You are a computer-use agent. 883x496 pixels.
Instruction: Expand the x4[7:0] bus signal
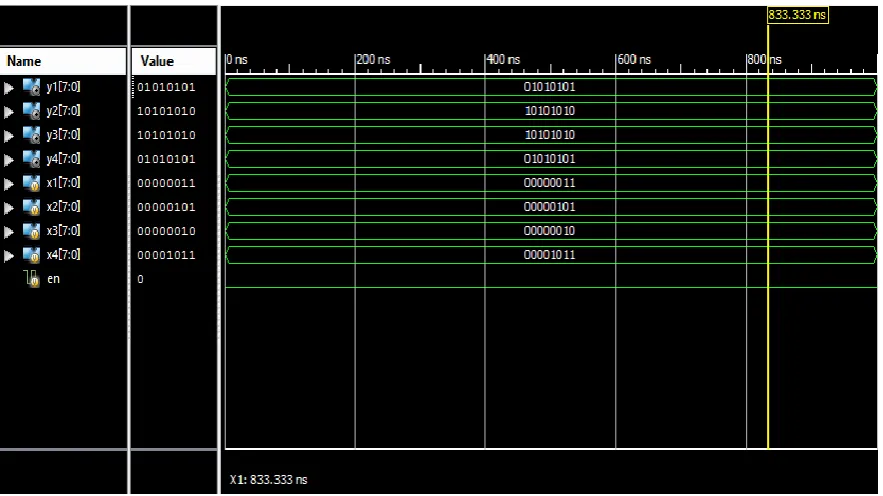(x=8, y=256)
